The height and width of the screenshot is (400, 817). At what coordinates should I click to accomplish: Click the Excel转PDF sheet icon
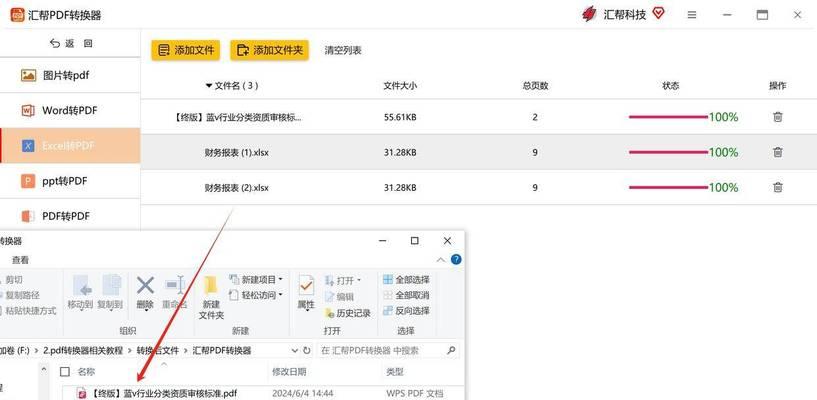(28, 146)
